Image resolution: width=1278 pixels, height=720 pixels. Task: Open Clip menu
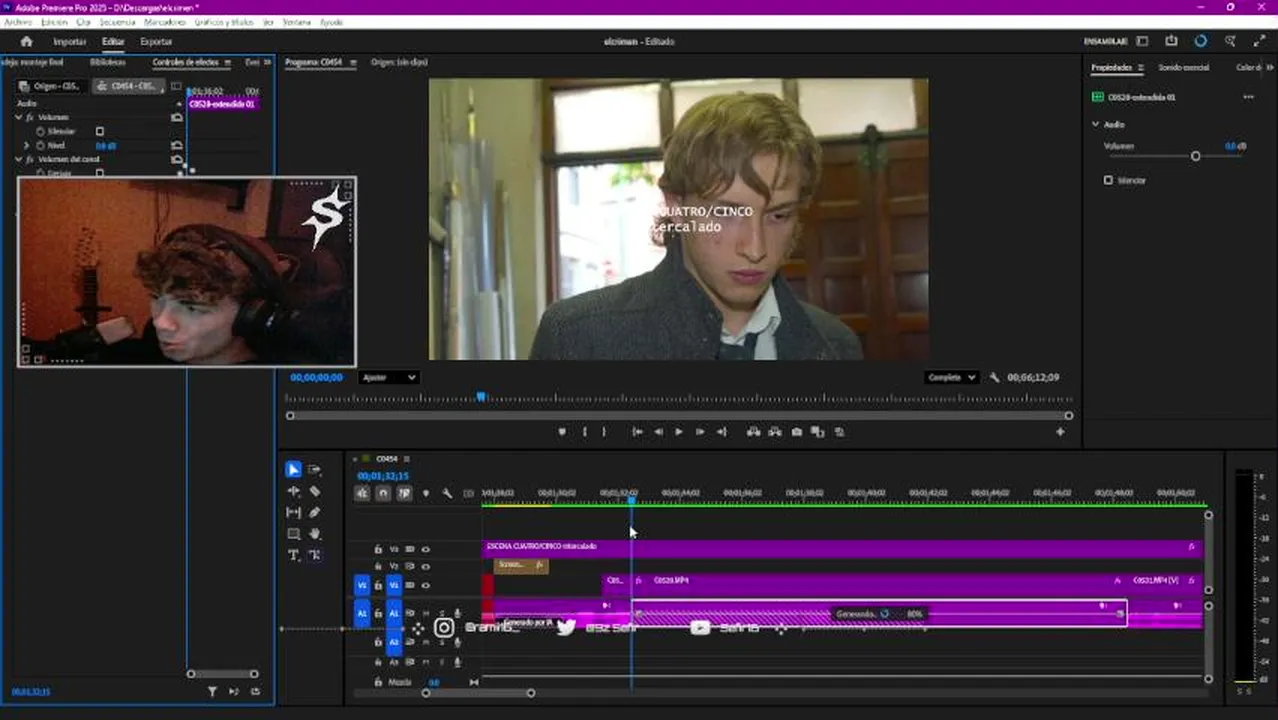pyautogui.click(x=83, y=22)
